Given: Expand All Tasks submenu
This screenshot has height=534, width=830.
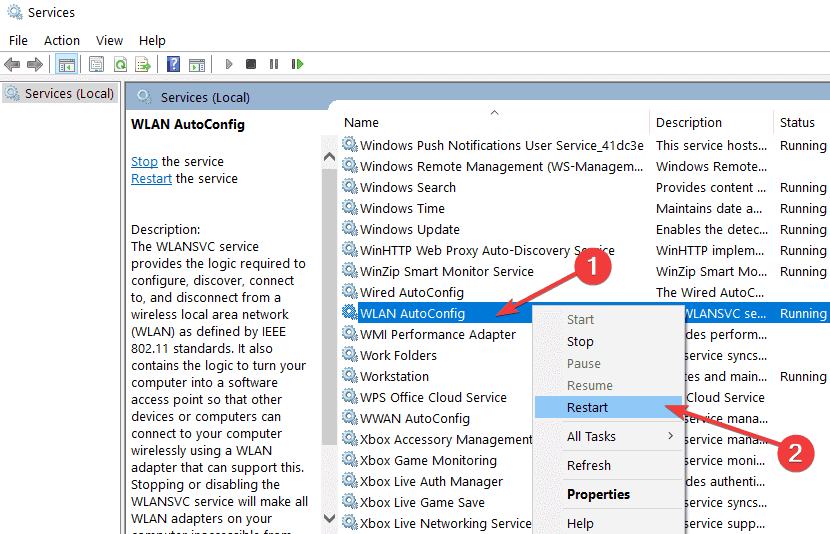Looking at the screenshot, I should pos(608,437).
